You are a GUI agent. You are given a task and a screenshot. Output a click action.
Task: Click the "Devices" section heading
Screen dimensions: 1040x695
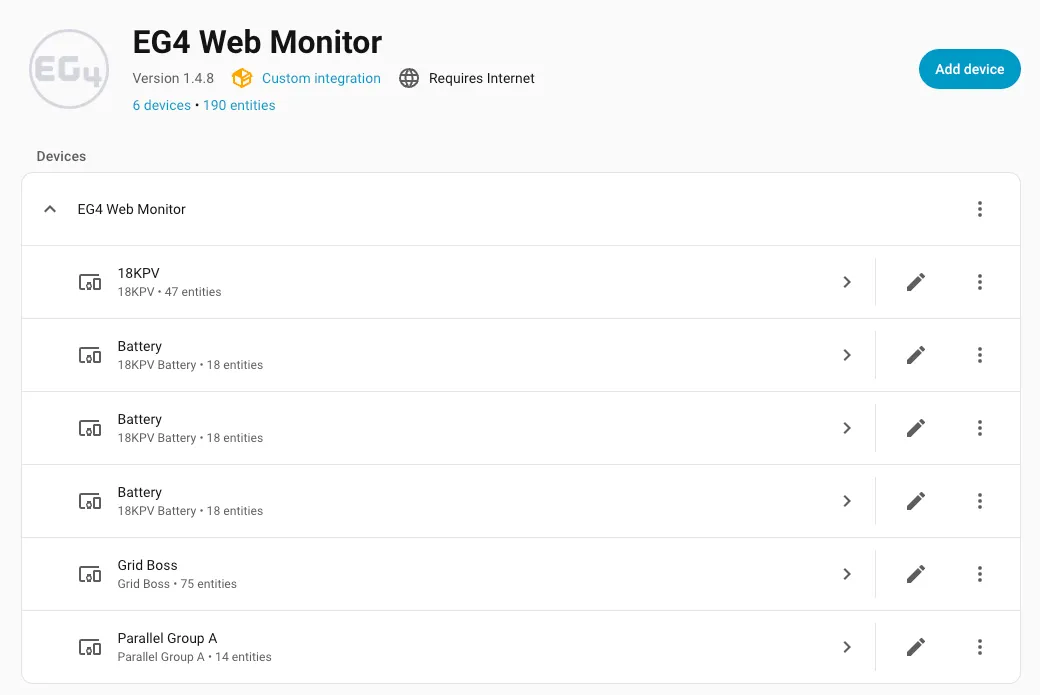pos(61,157)
